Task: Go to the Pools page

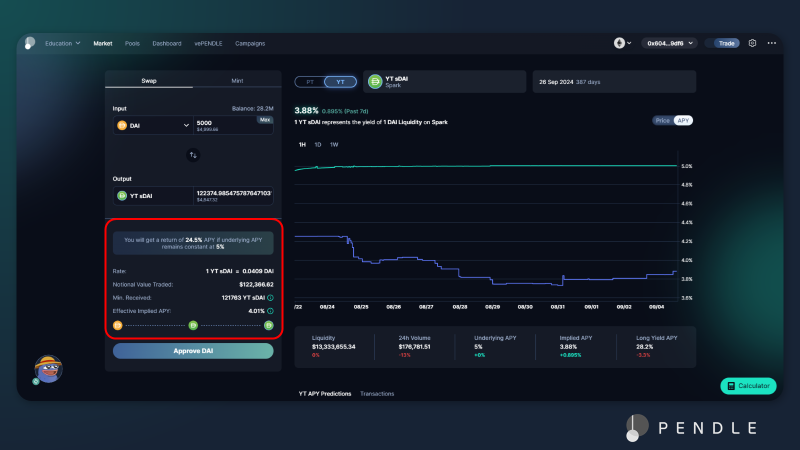Action: point(132,43)
